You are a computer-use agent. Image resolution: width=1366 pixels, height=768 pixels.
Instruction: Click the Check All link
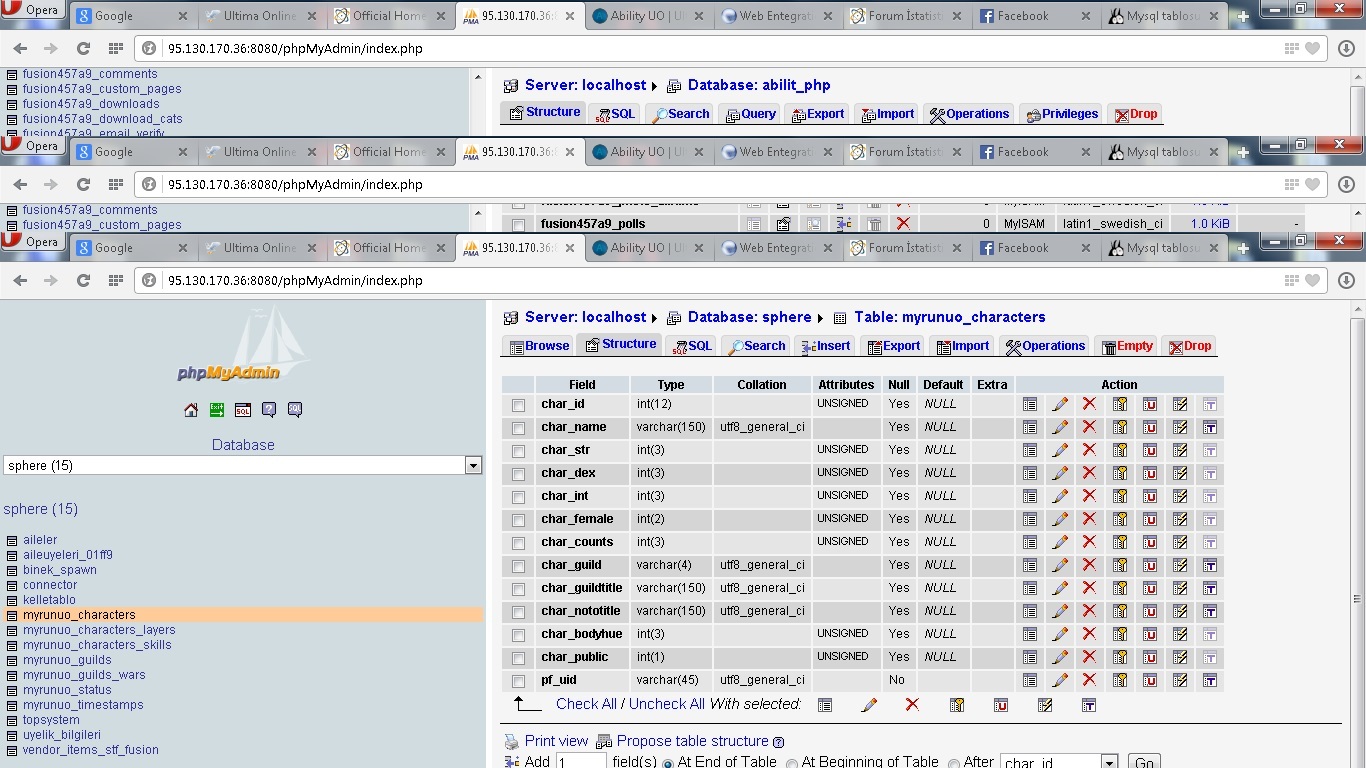tap(586, 704)
